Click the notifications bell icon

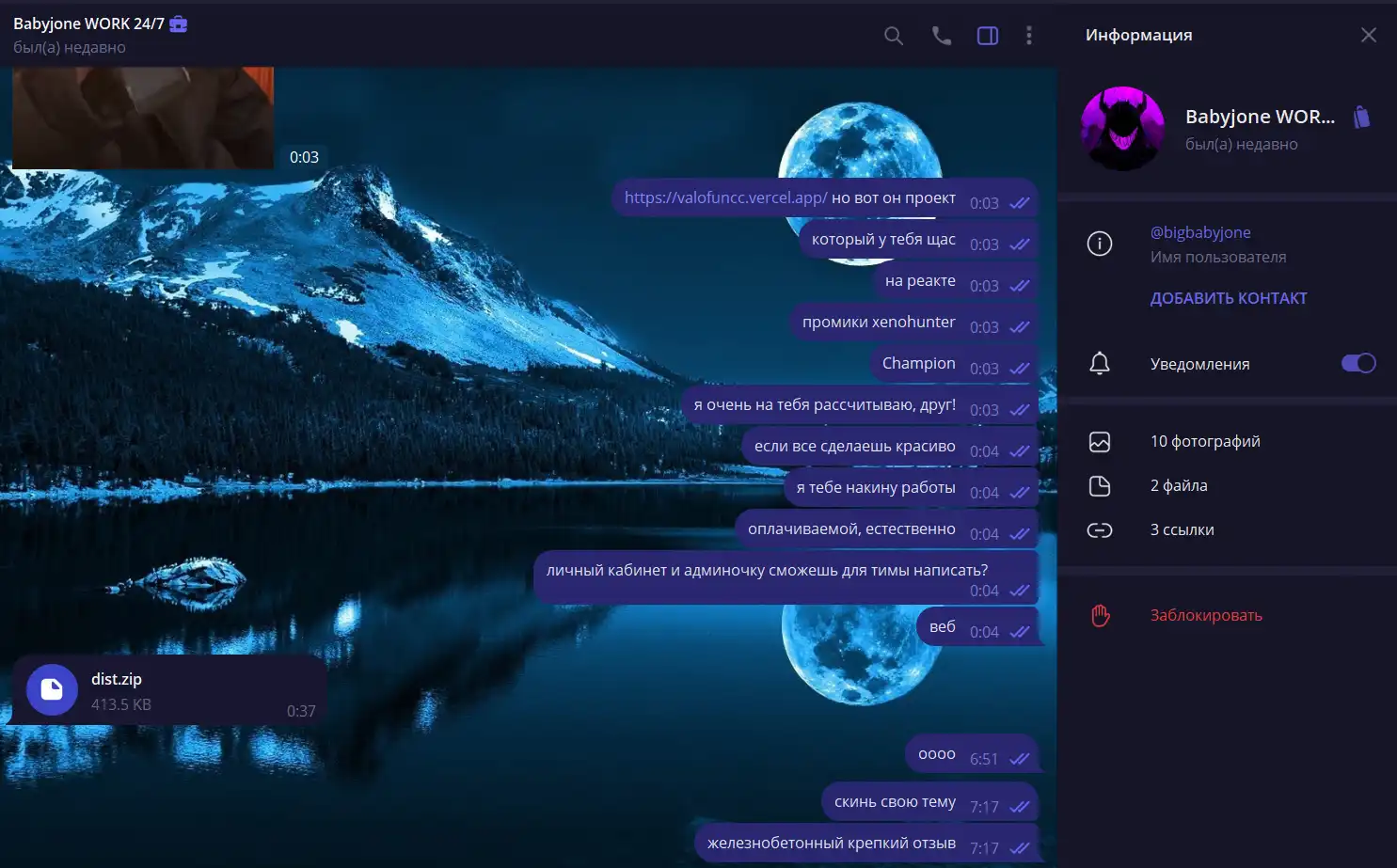click(1100, 364)
